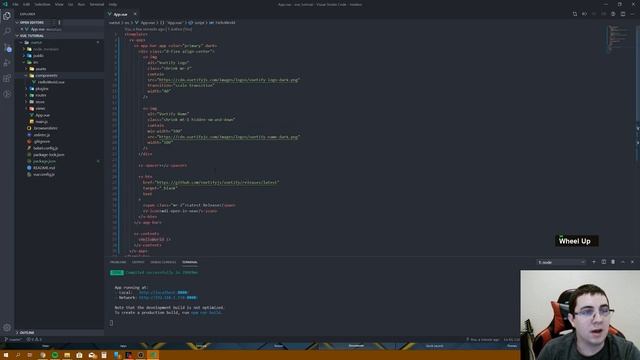The height and width of the screenshot is (360, 640).
Task: Click the VS Code taskbar icon
Action: click(153, 355)
